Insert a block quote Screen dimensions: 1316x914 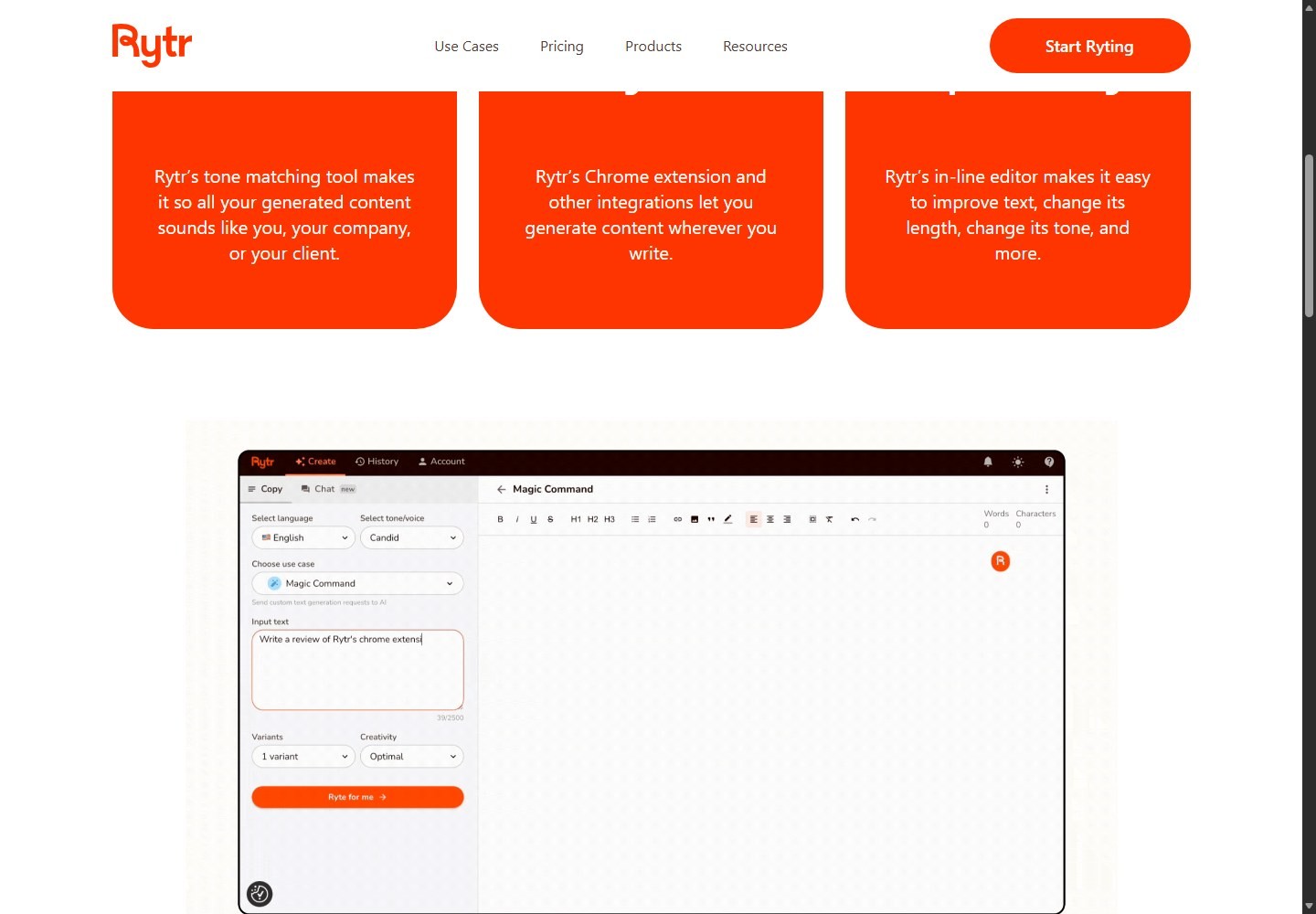click(711, 519)
